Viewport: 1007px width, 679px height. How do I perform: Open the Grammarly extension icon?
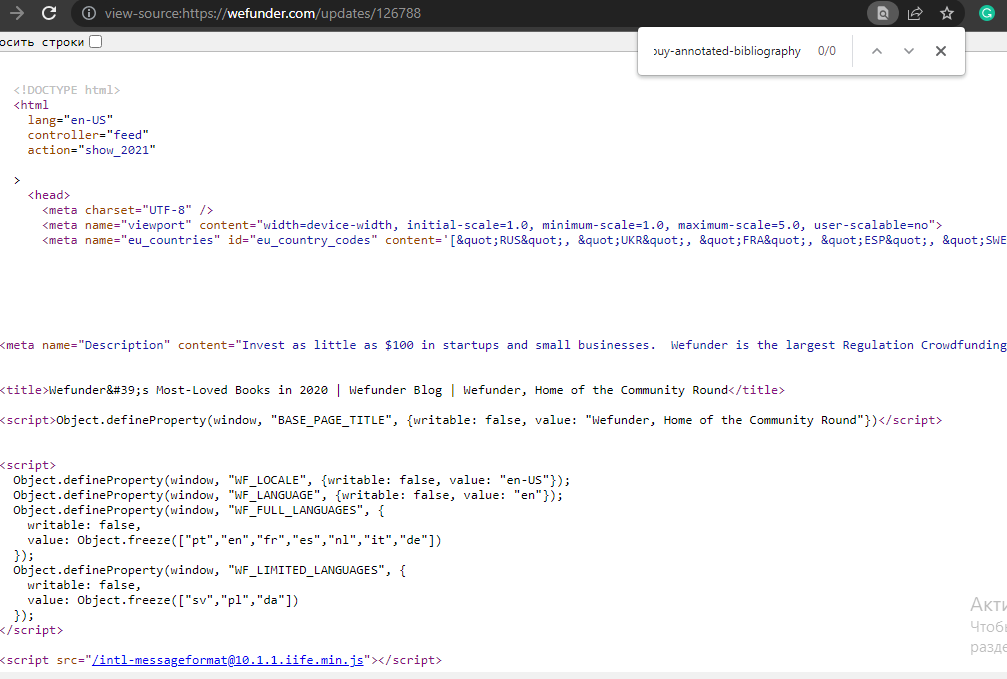986,13
